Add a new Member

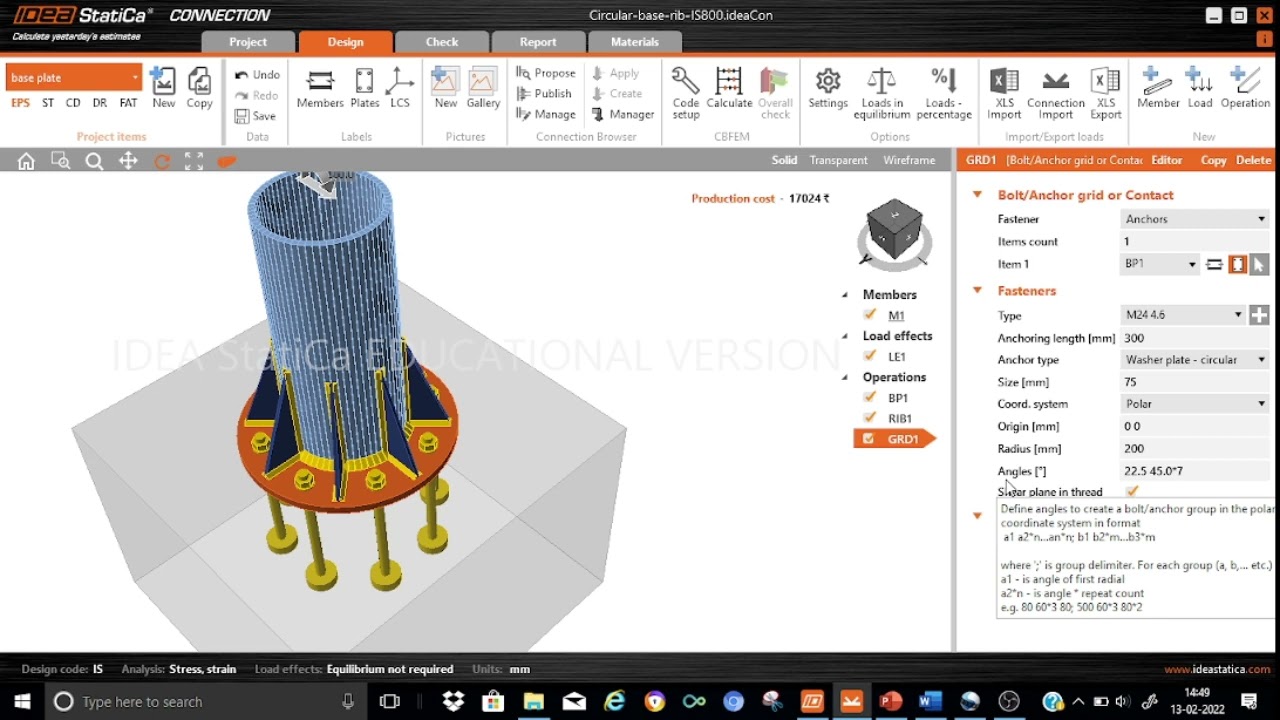tap(1158, 88)
